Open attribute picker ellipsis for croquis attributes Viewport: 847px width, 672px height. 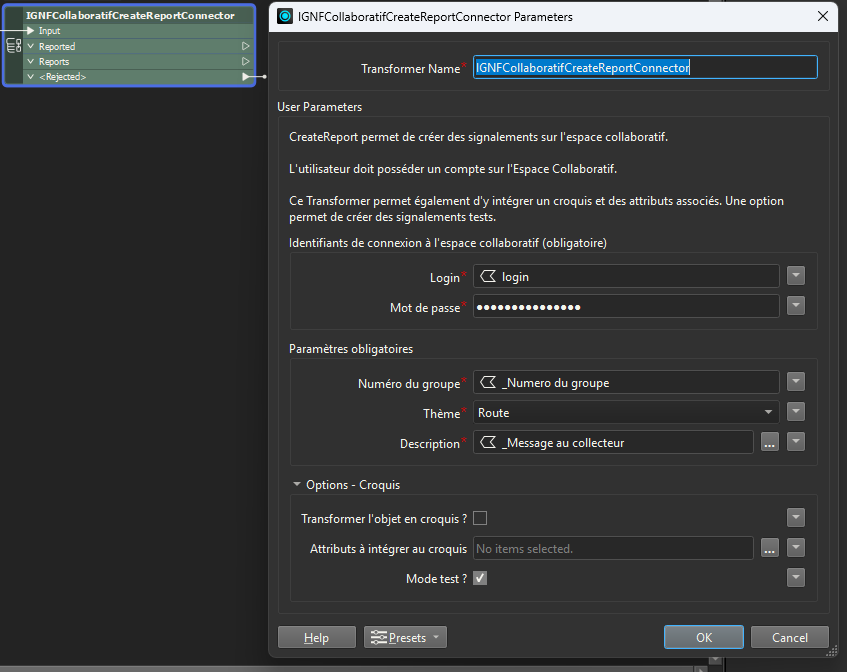(770, 548)
